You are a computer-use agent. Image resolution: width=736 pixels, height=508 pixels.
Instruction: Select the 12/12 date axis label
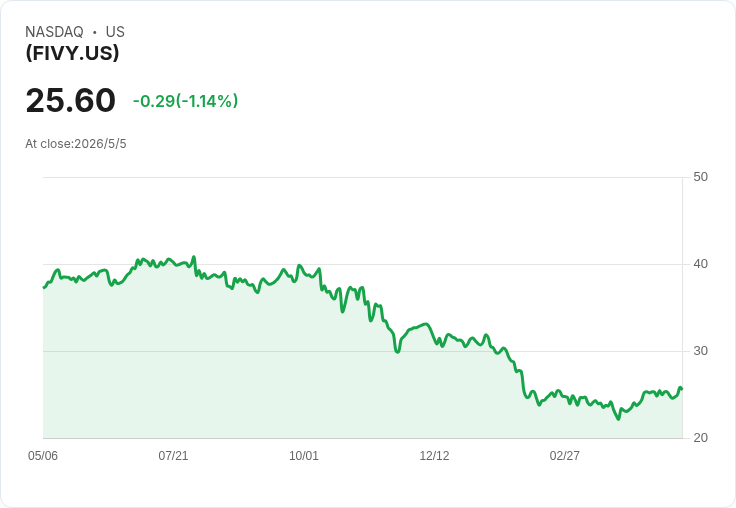[x=434, y=455]
